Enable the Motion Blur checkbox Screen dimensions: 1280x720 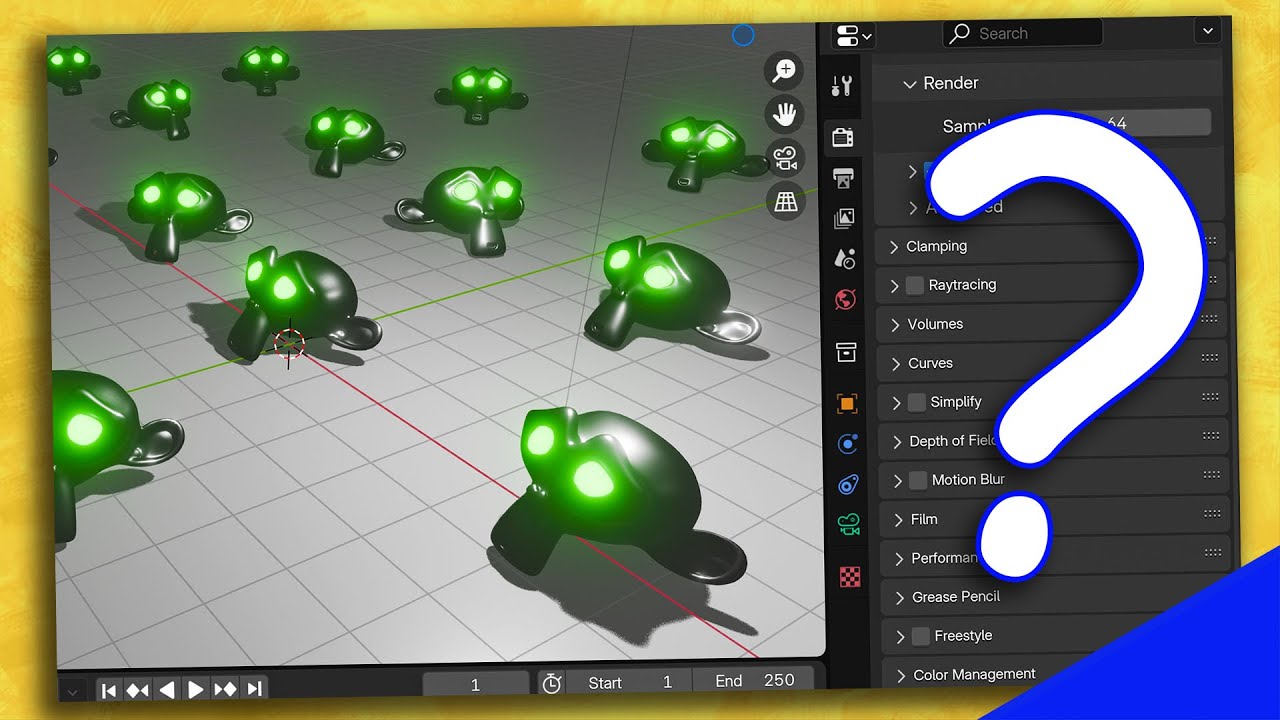918,480
